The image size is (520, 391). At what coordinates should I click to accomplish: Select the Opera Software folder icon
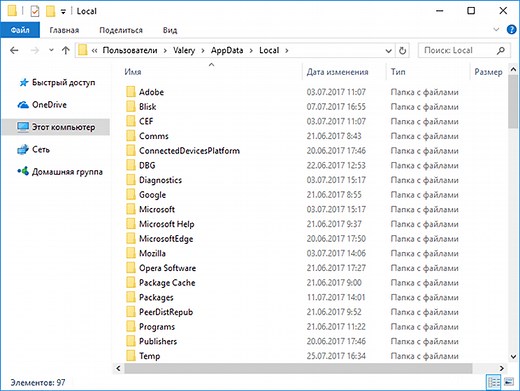(131, 268)
